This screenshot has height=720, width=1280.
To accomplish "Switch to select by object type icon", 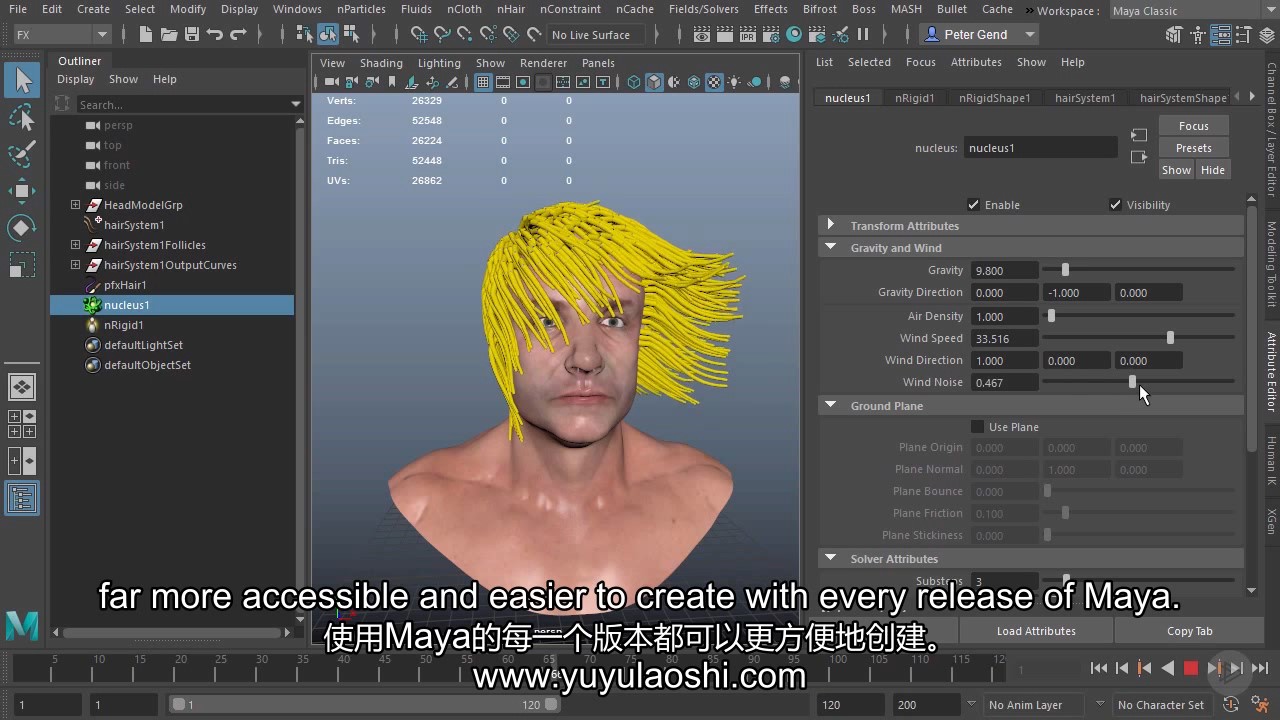I will click(328, 34).
